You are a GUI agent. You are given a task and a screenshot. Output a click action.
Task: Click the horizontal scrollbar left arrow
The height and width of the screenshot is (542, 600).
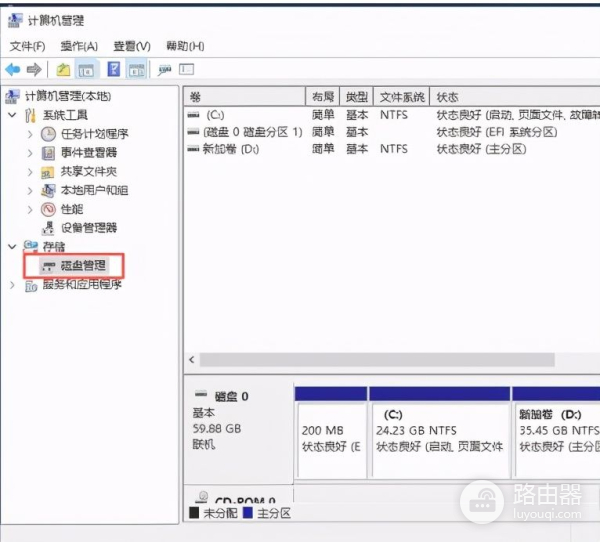(192, 360)
